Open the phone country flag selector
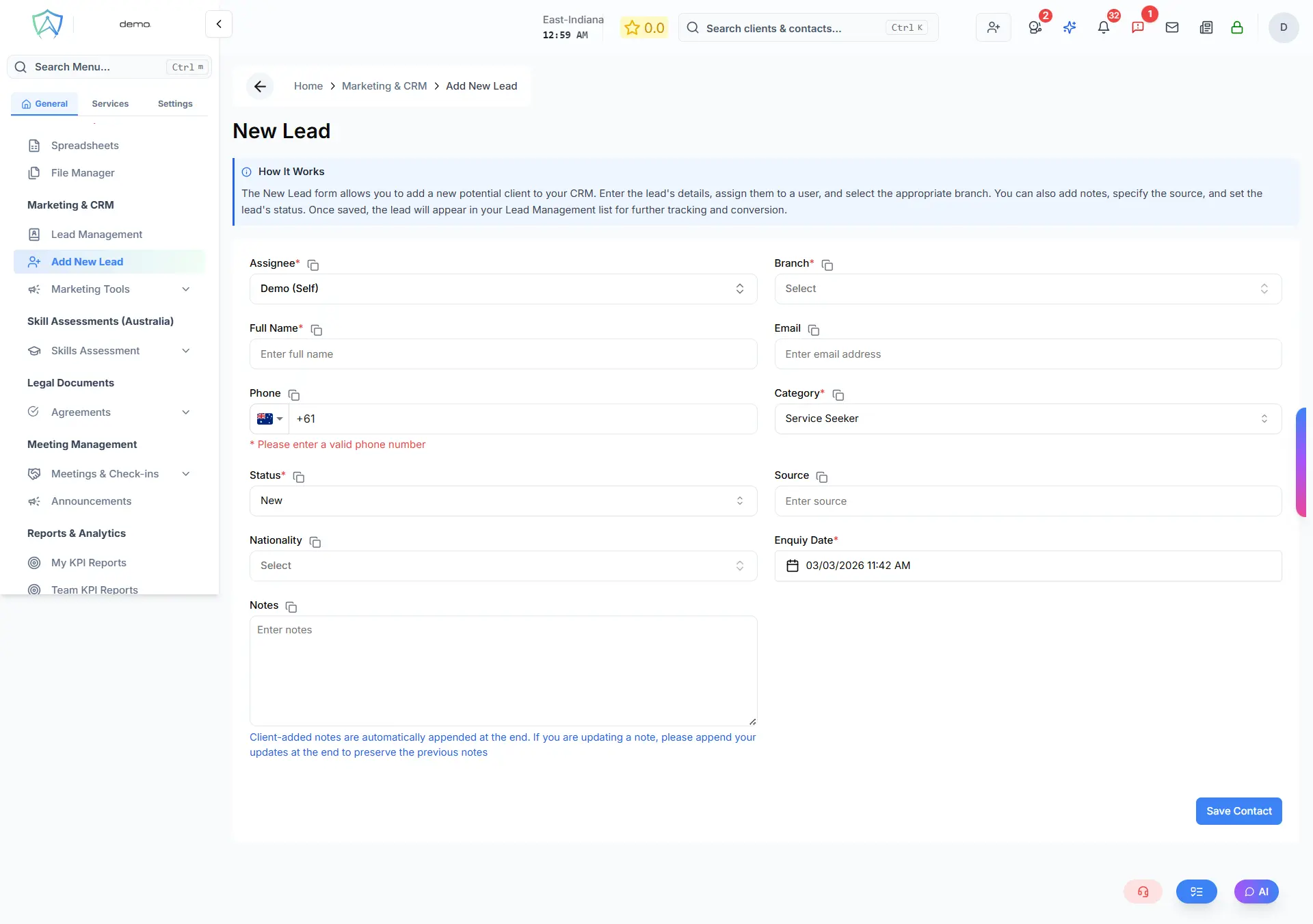Image resolution: width=1313 pixels, height=924 pixels. [x=269, y=419]
